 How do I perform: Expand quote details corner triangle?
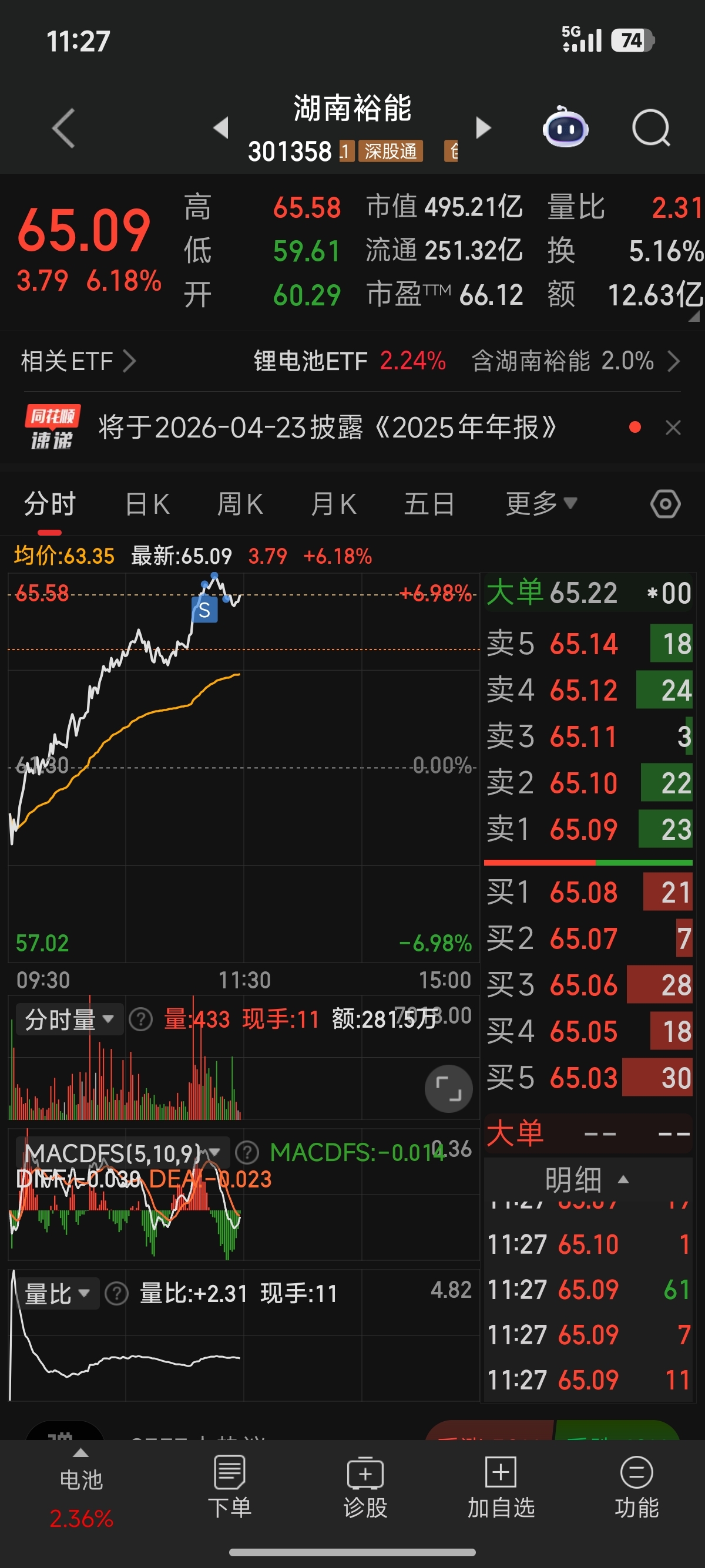tap(694, 316)
